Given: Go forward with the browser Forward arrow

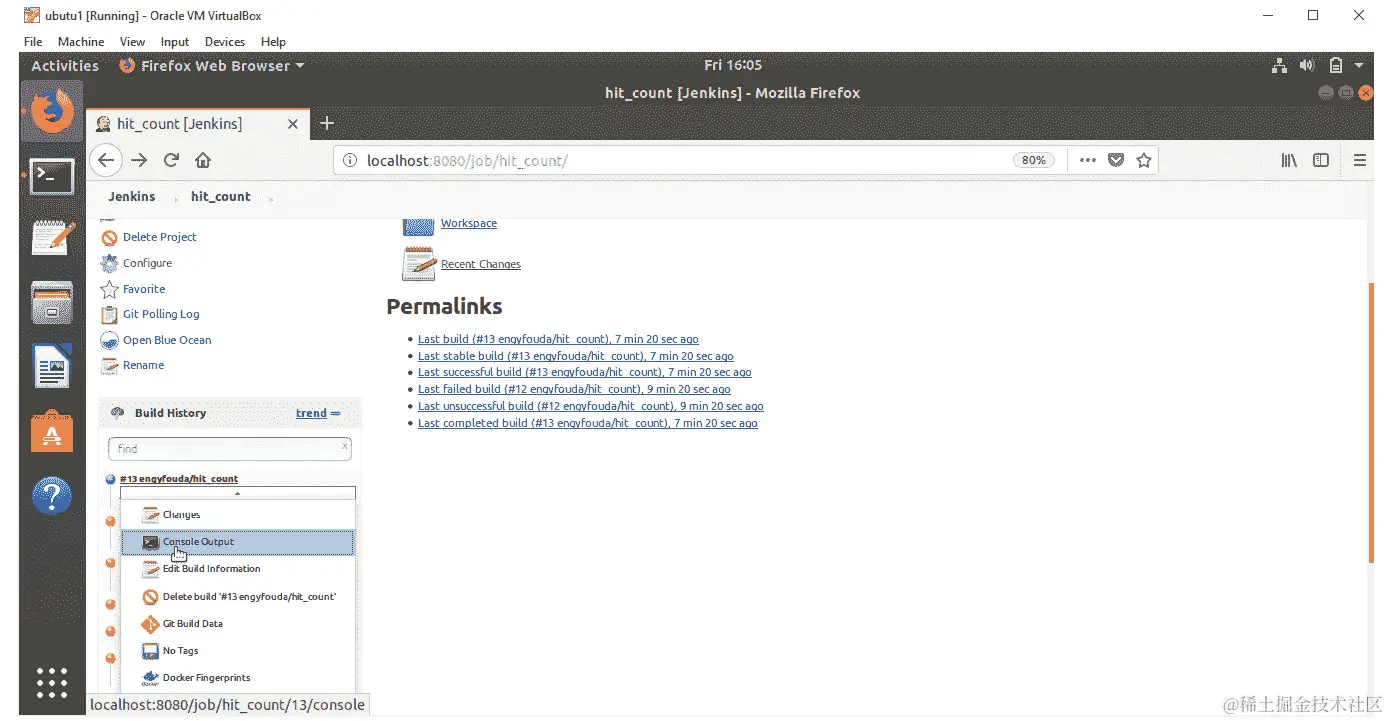Looking at the screenshot, I should tap(139, 160).
